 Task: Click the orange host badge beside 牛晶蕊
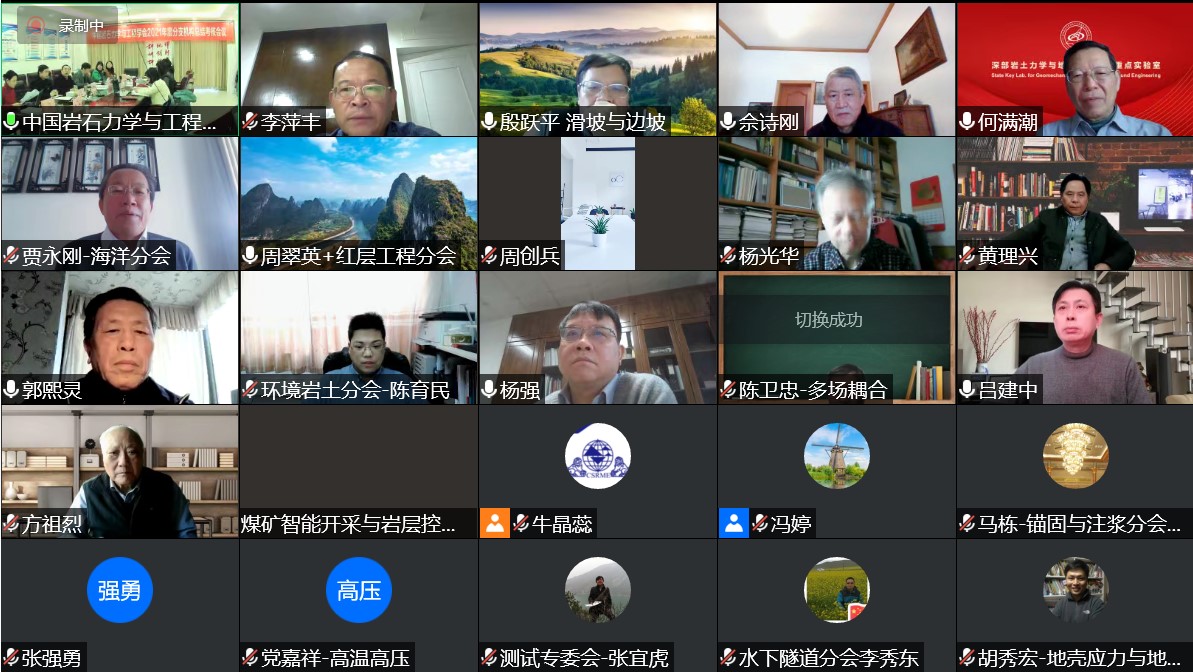coord(494,523)
